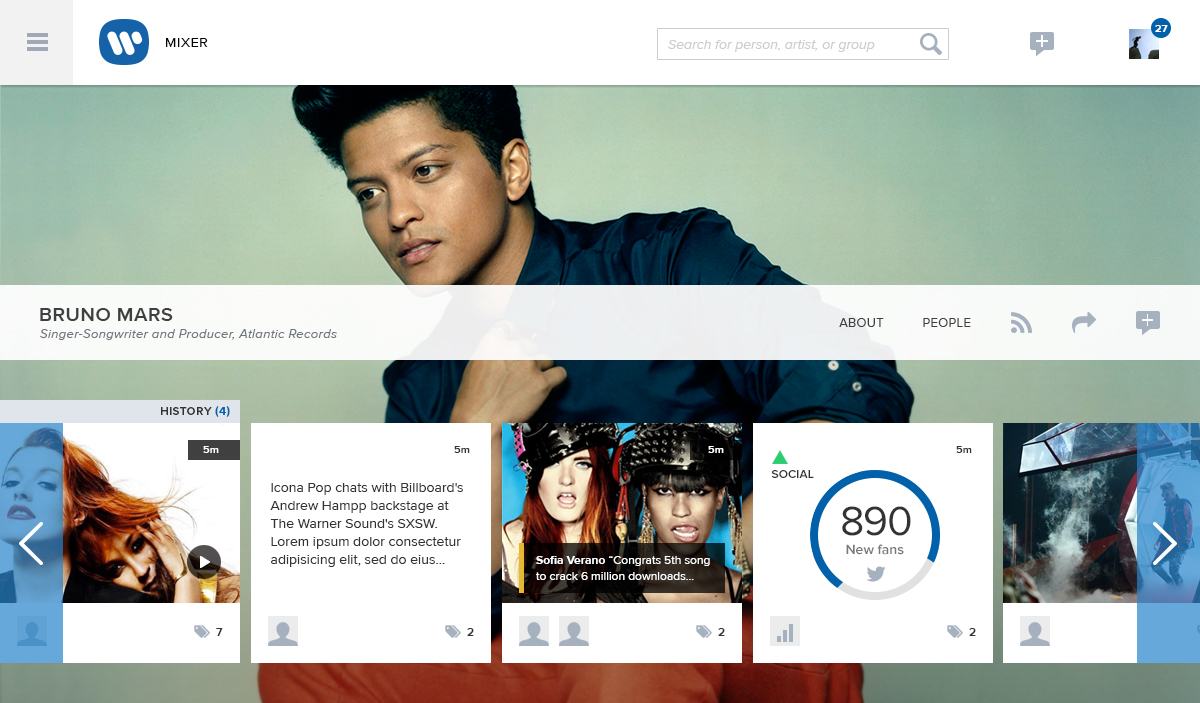This screenshot has height=703, width=1200.
Task: Click the search magnifier icon
Action: [930, 44]
